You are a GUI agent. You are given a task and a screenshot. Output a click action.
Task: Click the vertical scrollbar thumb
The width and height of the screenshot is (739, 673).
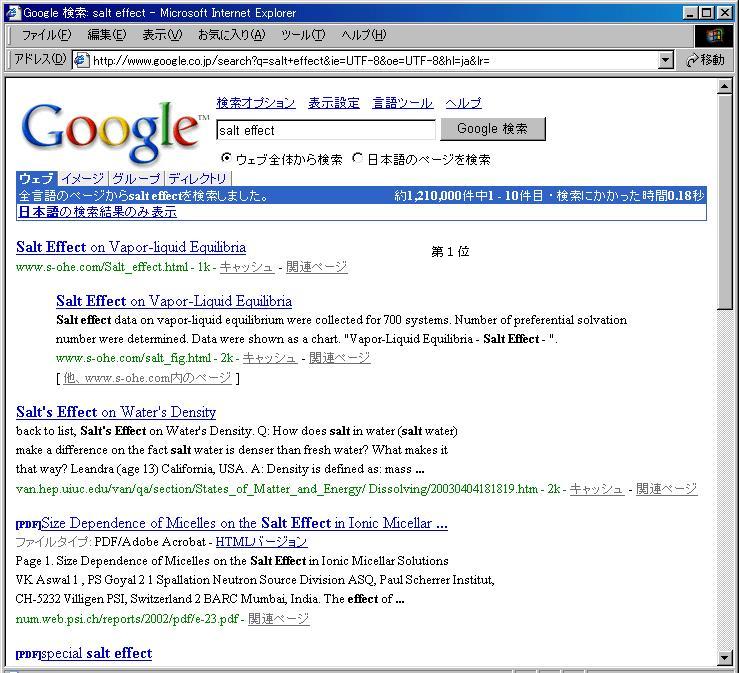click(x=725, y=200)
